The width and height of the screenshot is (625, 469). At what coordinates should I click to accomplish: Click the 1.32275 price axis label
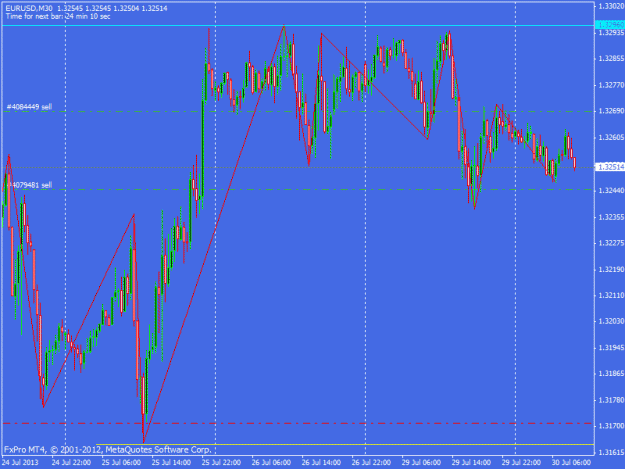pos(611,243)
